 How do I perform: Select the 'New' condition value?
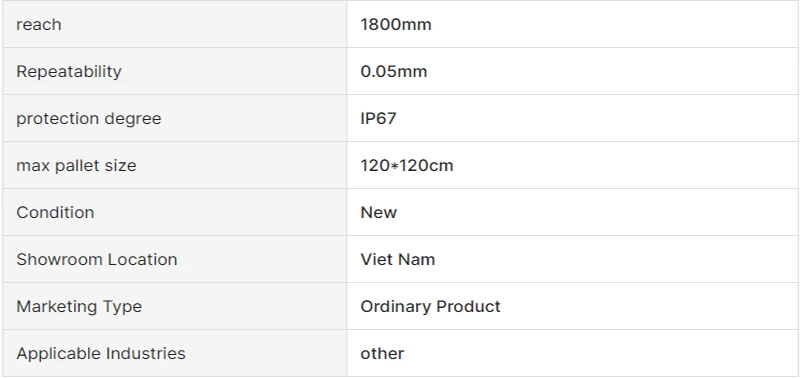[x=379, y=212]
